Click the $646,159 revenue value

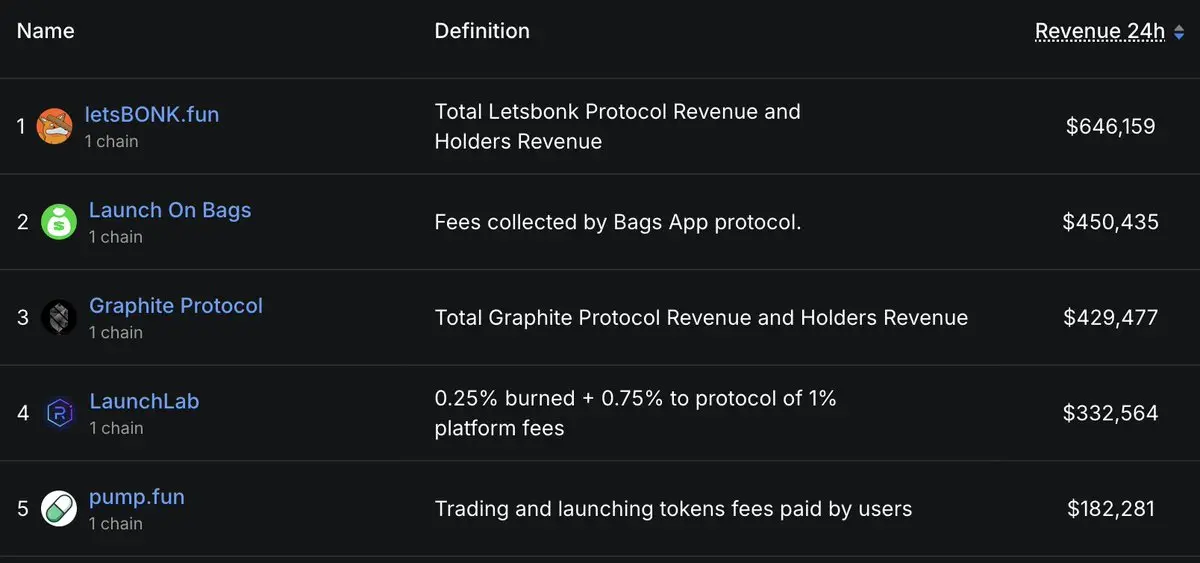point(1111,127)
